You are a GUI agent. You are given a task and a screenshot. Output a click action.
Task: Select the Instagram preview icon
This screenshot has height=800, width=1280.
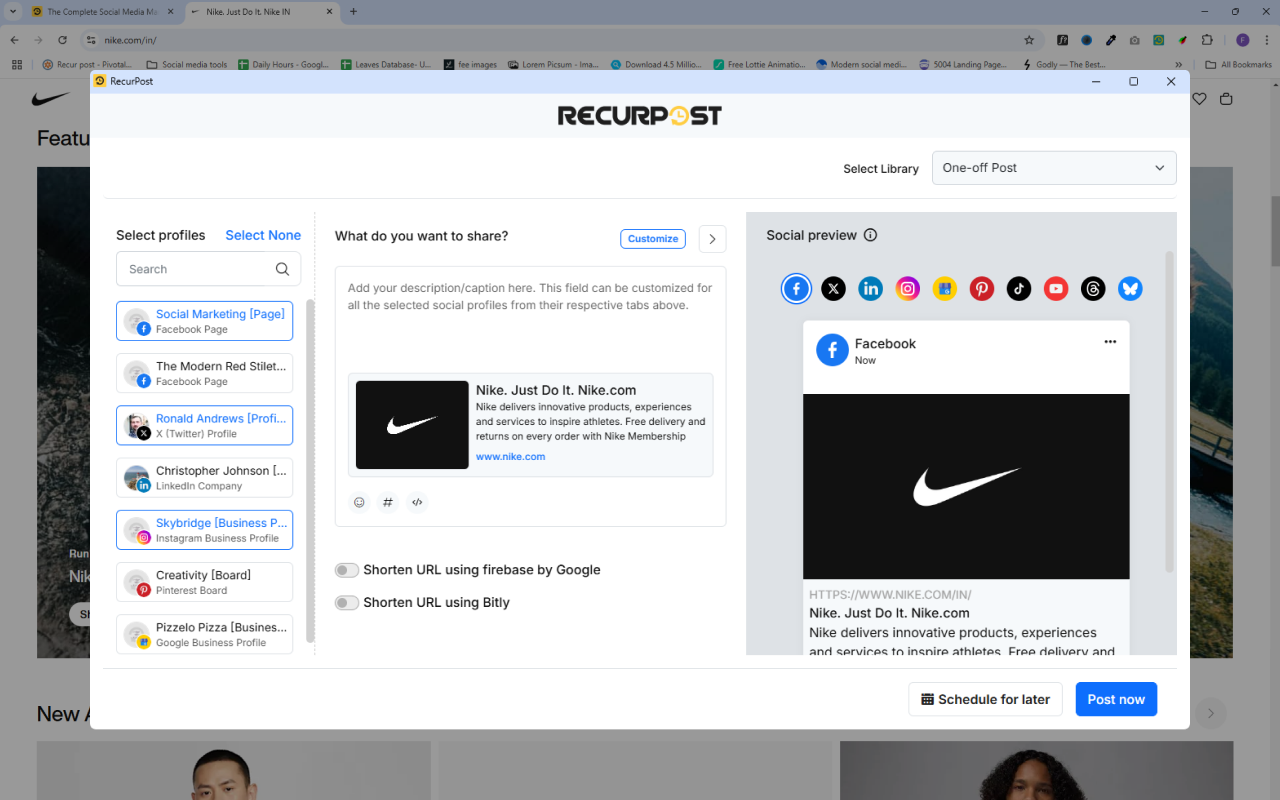click(907, 288)
